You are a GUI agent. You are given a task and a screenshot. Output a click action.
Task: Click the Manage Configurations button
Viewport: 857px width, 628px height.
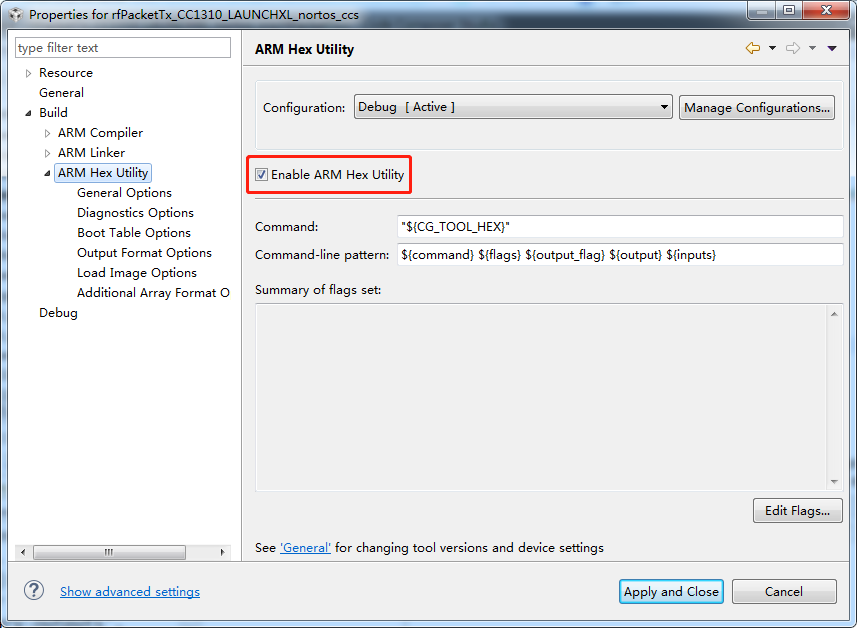[x=757, y=108]
